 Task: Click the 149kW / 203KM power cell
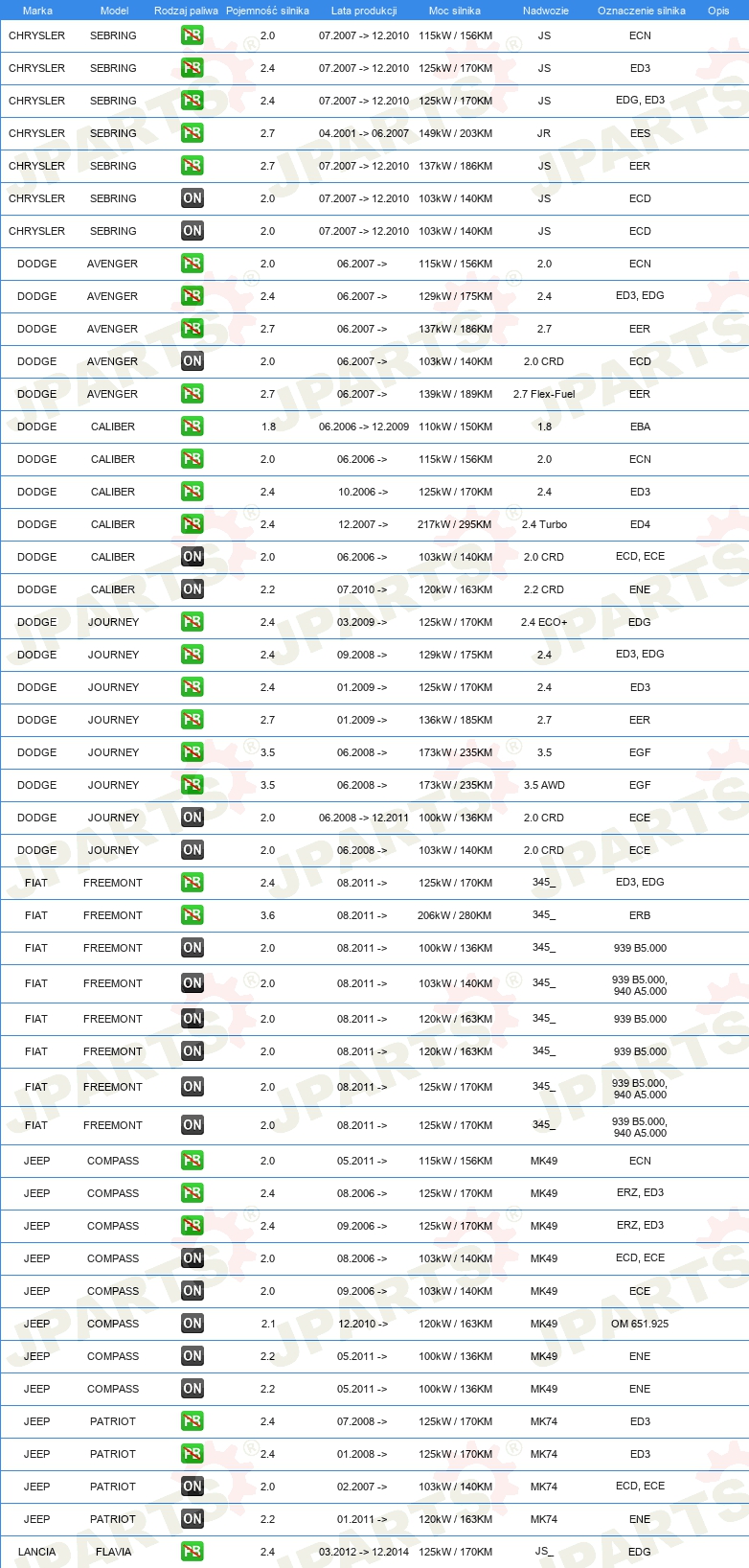pyautogui.click(x=455, y=133)
